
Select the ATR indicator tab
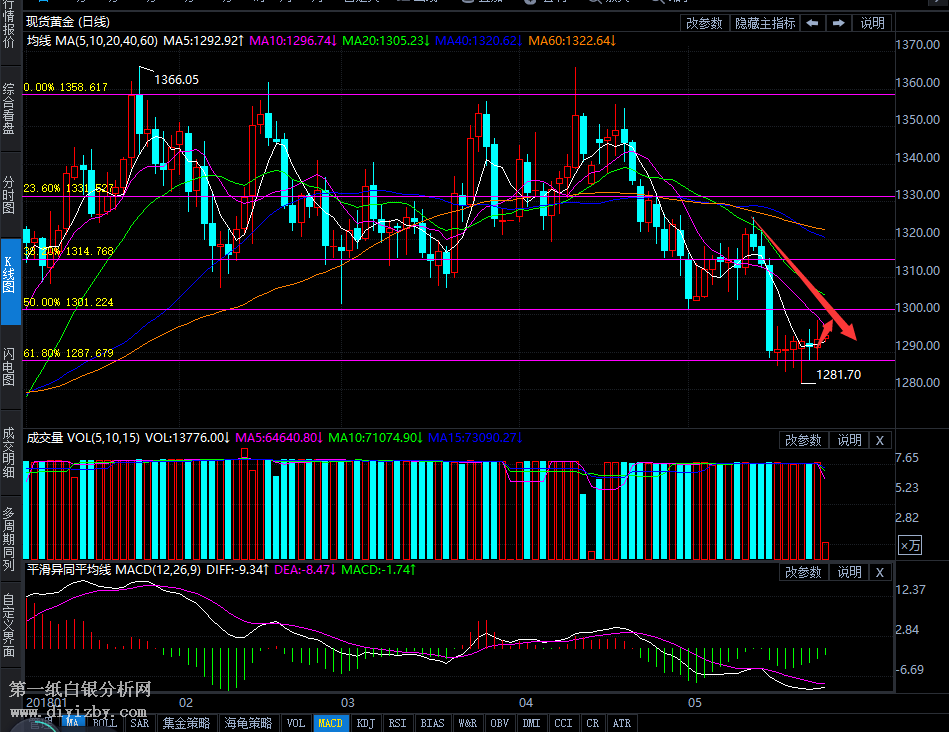pos(622,723)
